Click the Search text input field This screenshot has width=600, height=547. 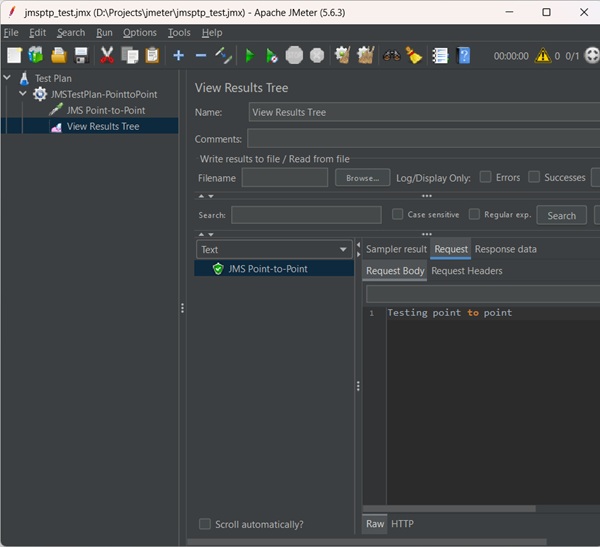306,215
